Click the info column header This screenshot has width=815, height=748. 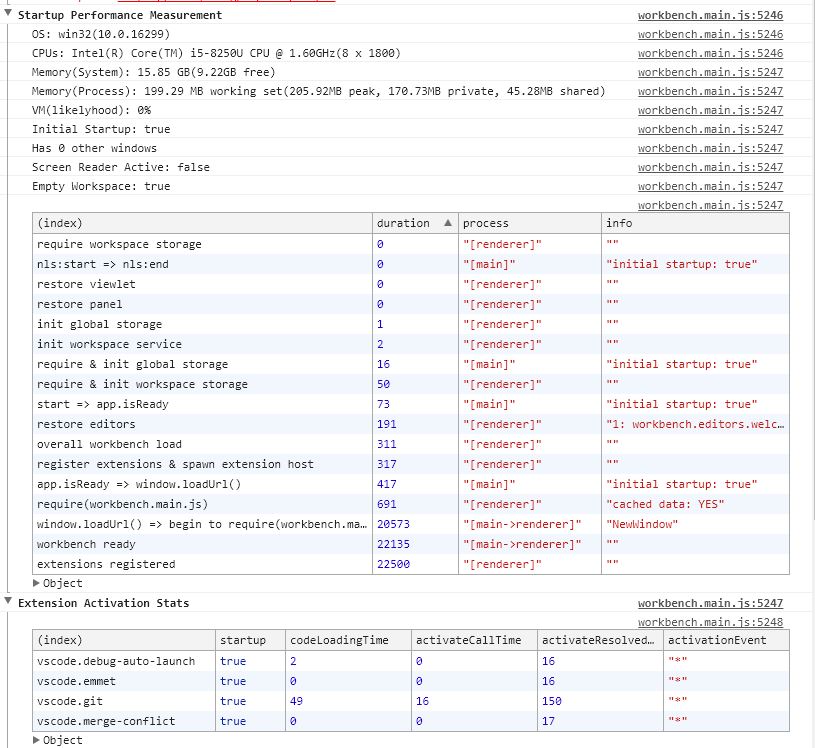click(x=695, y=223)
